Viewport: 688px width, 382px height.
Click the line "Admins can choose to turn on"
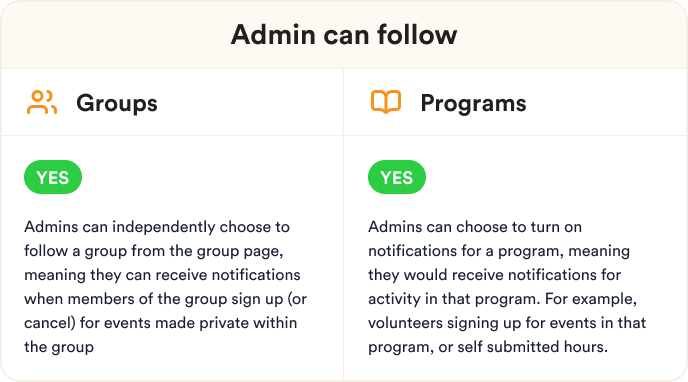tap(475, 227)
